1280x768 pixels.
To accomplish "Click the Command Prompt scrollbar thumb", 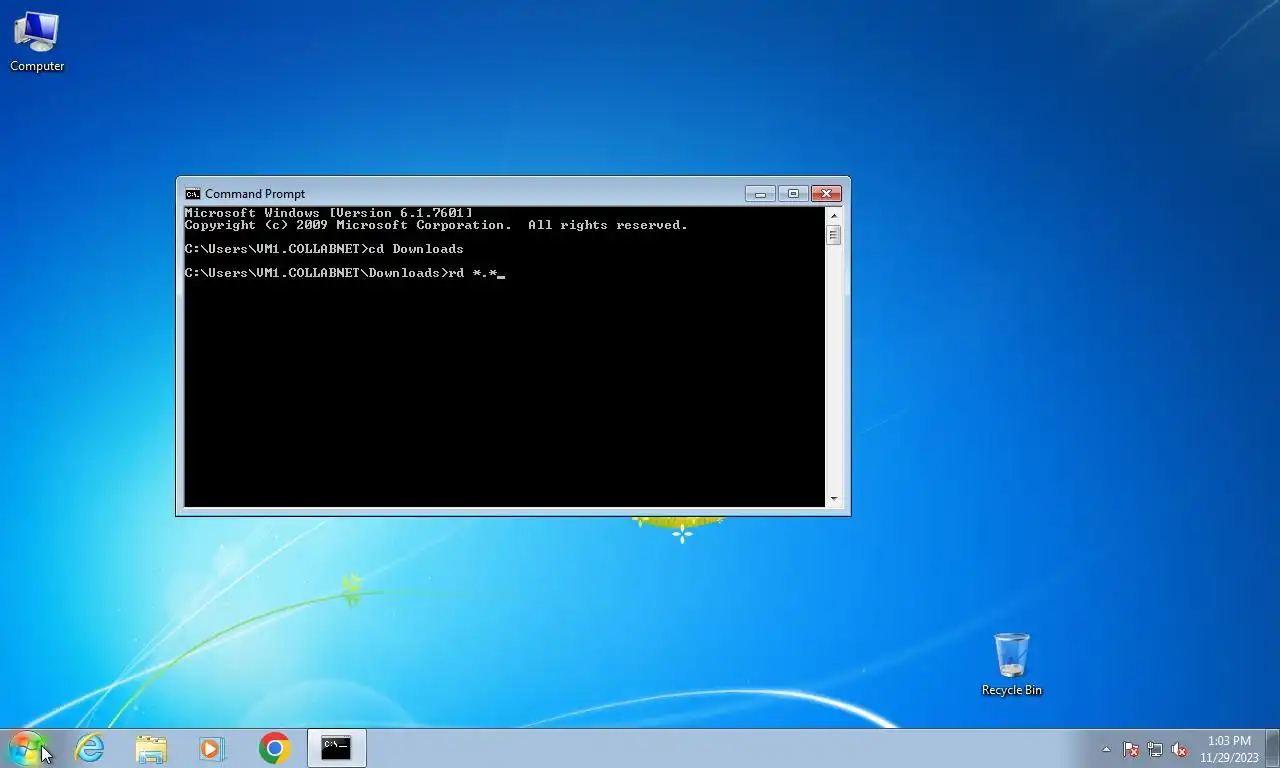I will 834,235.
